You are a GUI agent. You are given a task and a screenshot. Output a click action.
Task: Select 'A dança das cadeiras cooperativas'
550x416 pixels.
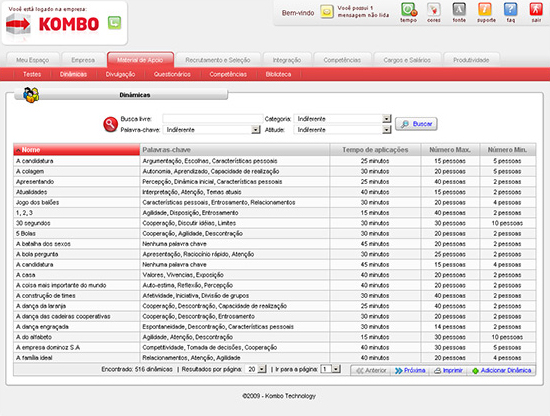click(275, 316)
